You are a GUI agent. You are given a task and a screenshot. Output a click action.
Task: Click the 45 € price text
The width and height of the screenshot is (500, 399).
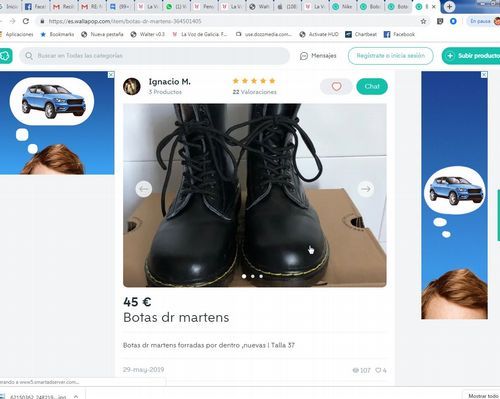137,302
